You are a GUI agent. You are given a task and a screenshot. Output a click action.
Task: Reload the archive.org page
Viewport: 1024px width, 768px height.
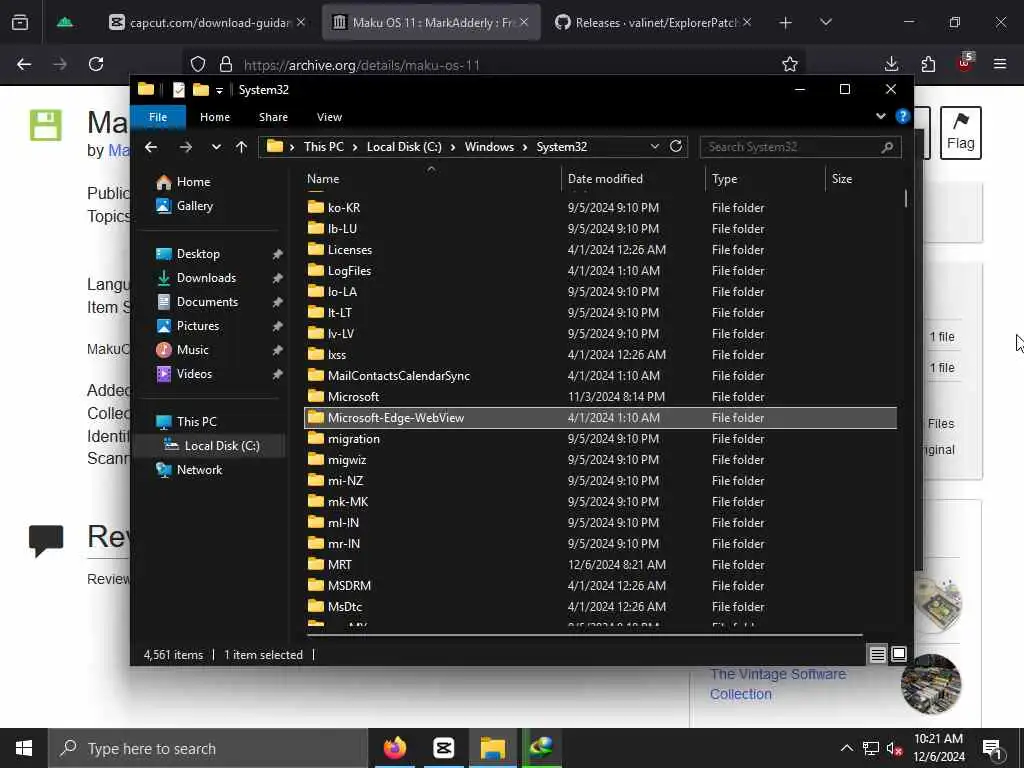(x=96, y=64)
